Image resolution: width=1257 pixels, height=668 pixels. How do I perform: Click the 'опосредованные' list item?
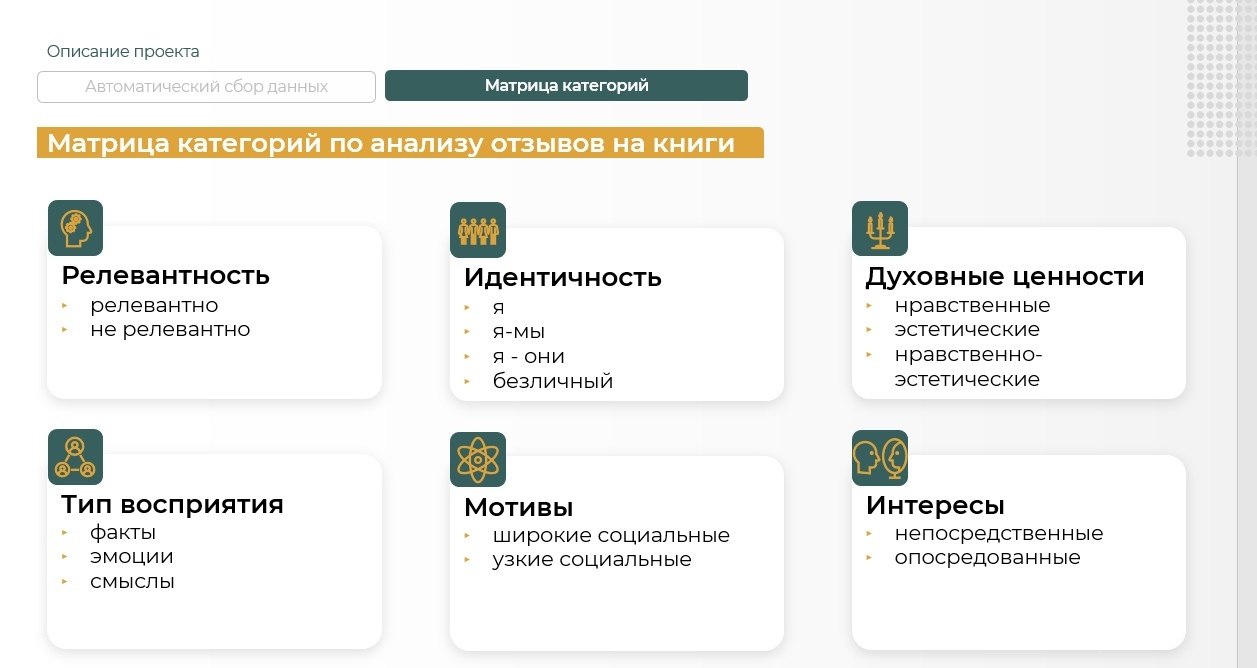[x=988, y=558]
